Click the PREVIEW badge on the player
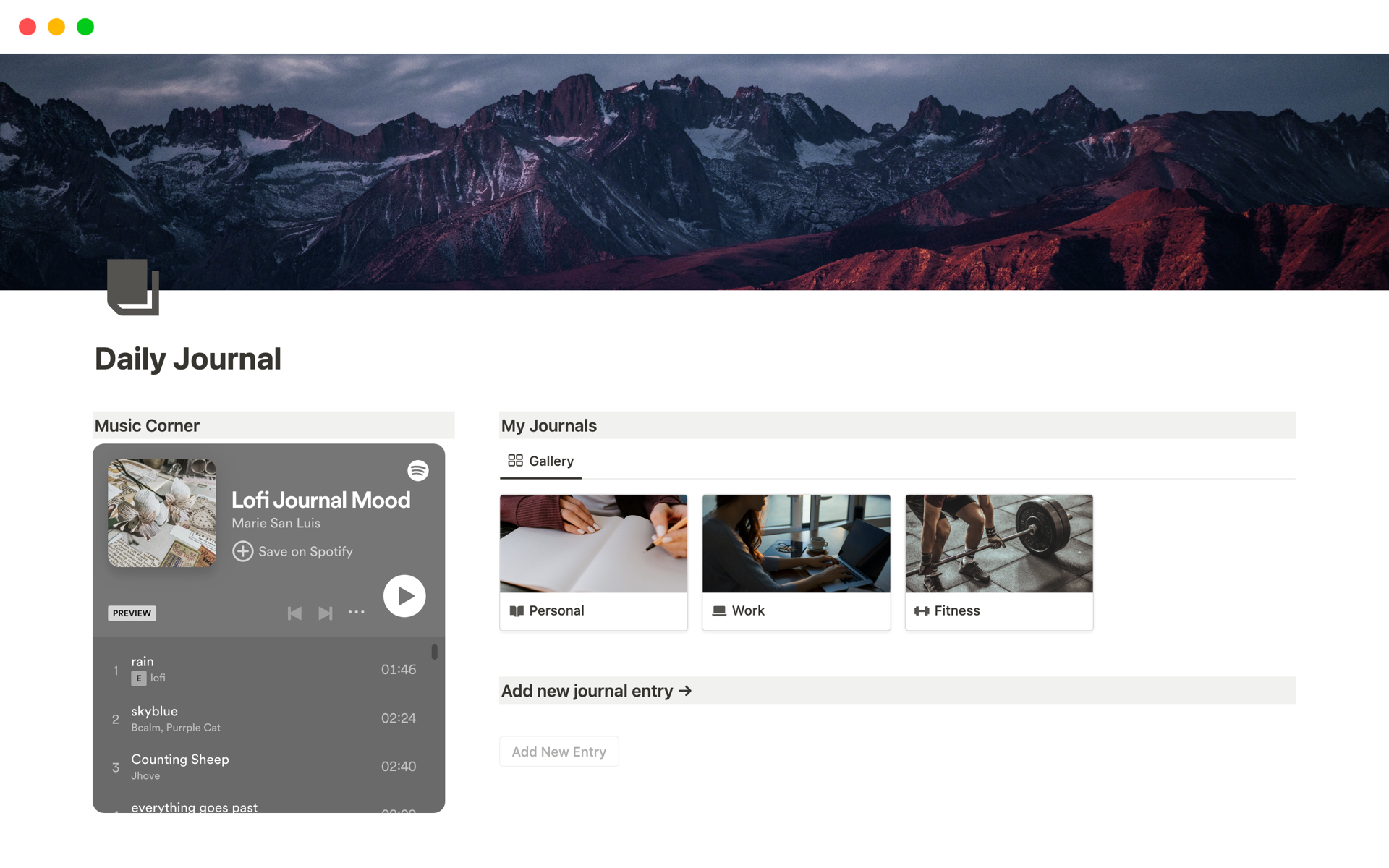1389x868 pixels. point(132,613)
